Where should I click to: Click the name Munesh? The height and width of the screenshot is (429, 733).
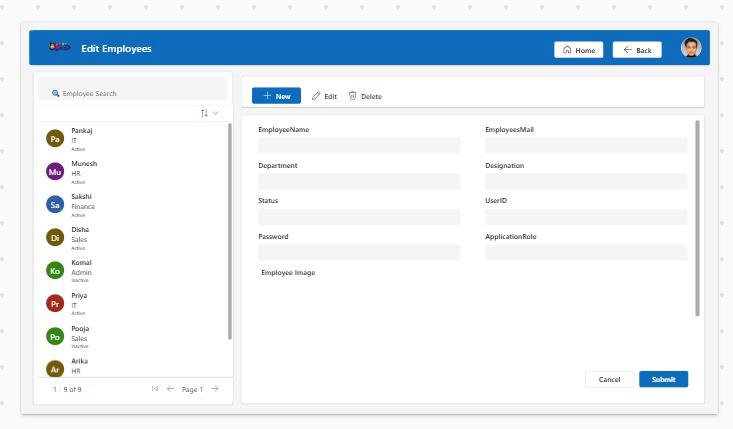pyautogui.click(x=84, y=164)
